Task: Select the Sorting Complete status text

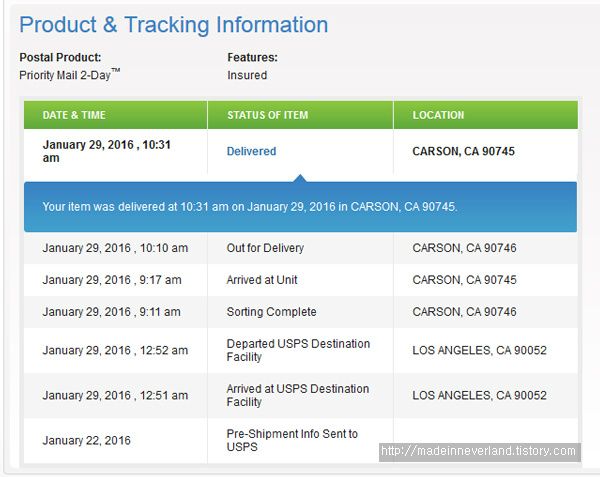Action: coord(271,312)
